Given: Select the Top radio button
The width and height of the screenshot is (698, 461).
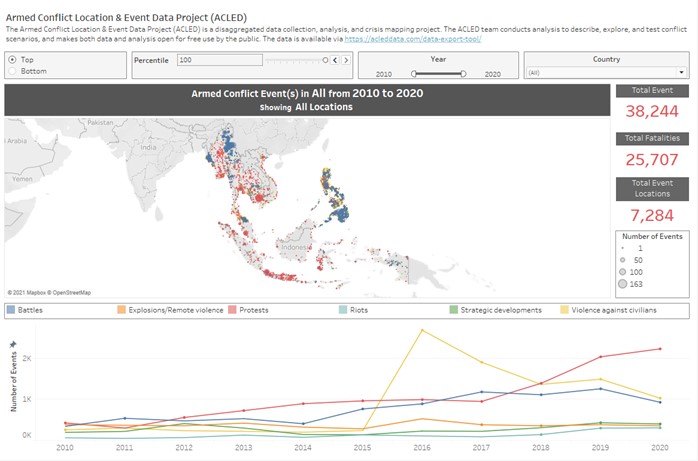Looking at the screenshot, I should coord(12,60).
